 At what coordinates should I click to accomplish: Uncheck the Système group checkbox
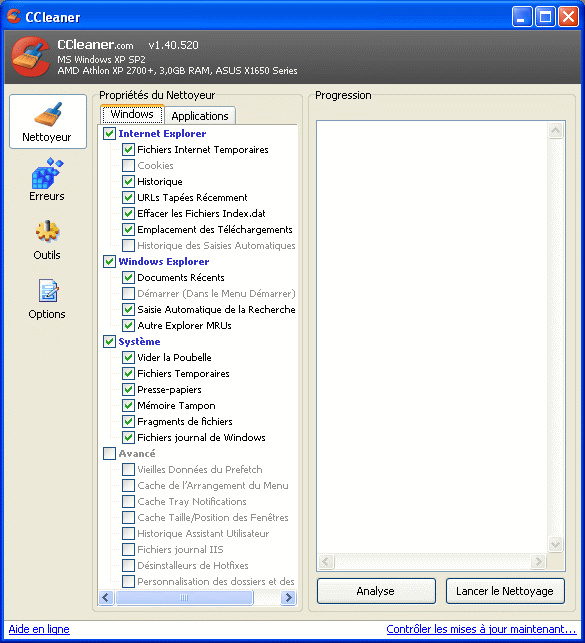click(109, 342)
